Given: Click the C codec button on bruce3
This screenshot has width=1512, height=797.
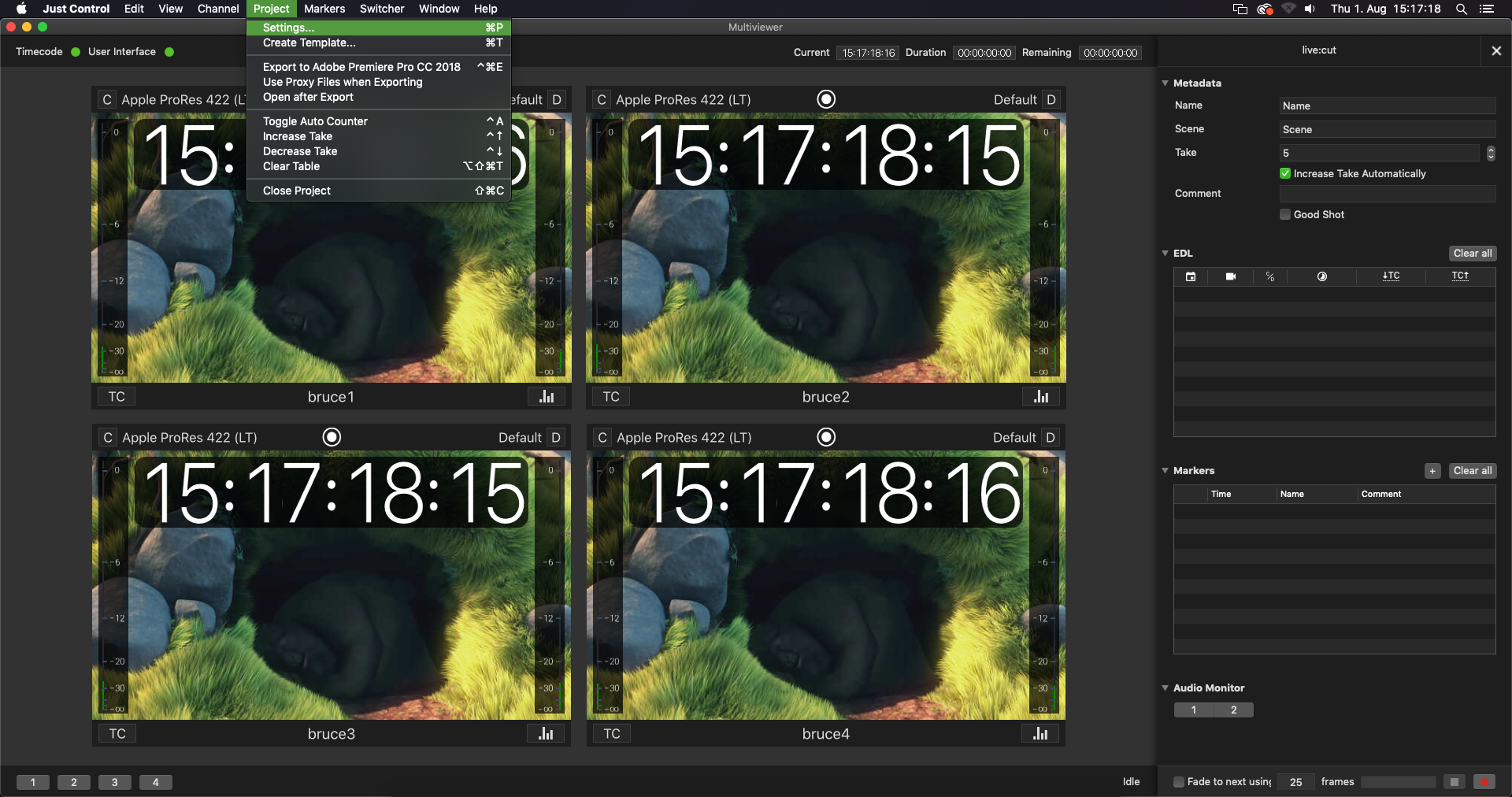Looking at the screenshot, I should 108,438.
